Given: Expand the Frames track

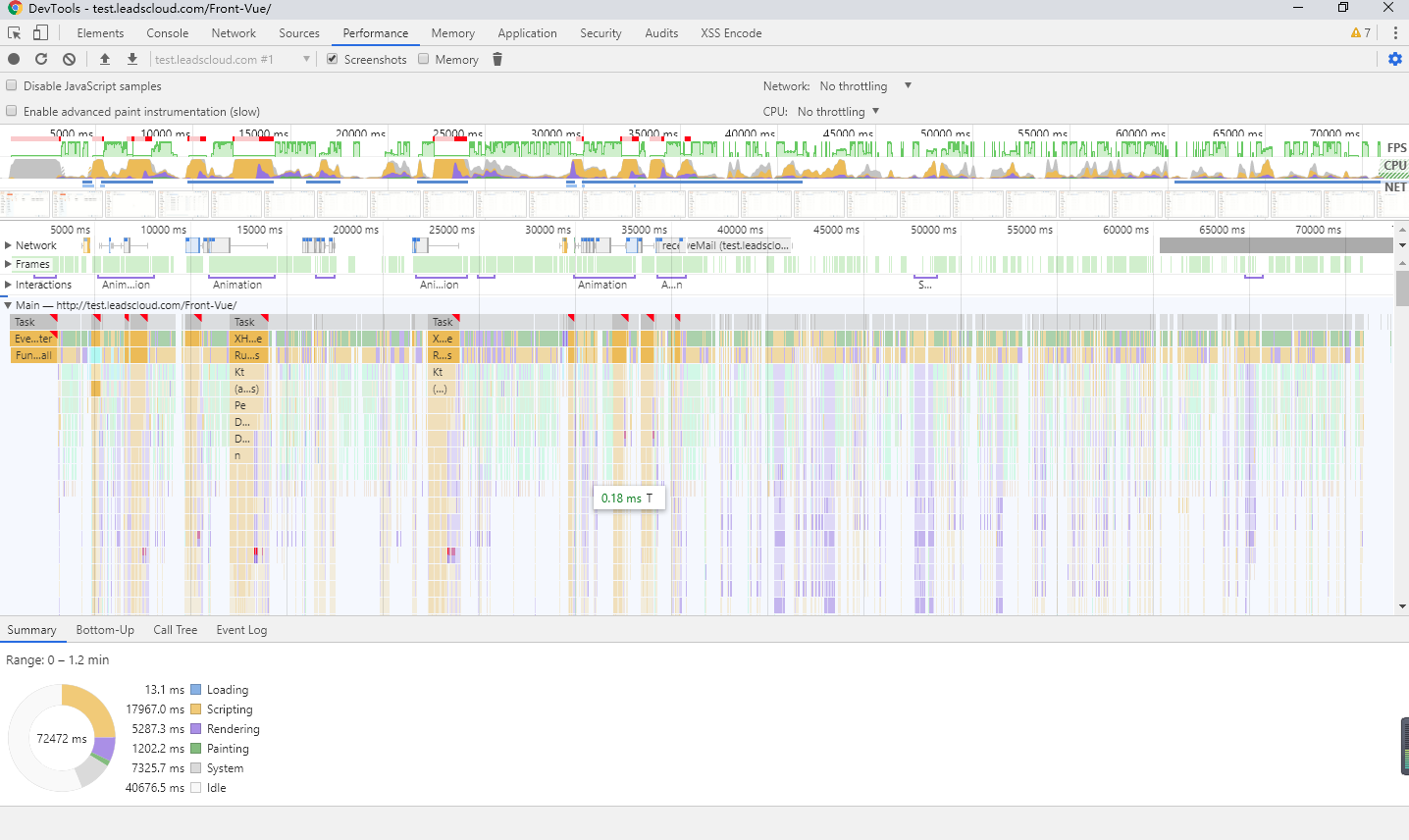Looking at the screenshot, I should 9,264.
